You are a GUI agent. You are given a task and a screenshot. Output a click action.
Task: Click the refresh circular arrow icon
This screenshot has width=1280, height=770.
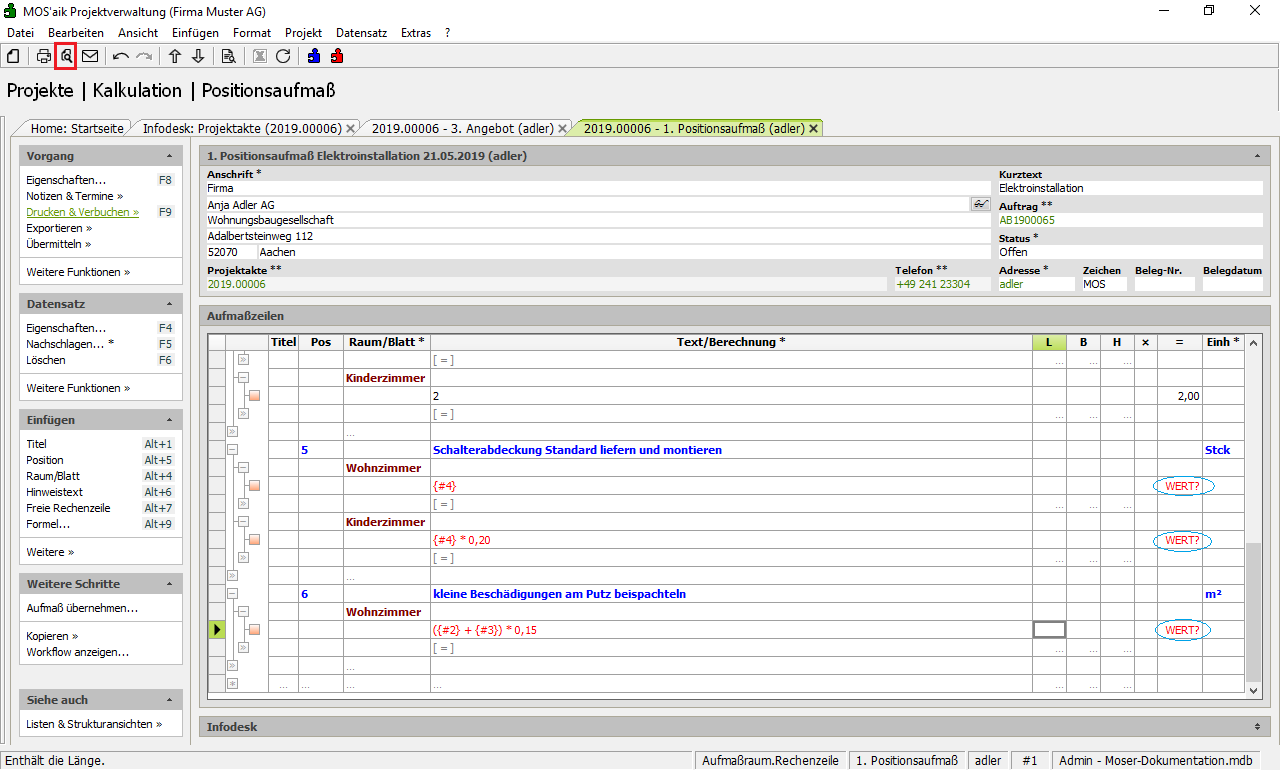point(283,56)
